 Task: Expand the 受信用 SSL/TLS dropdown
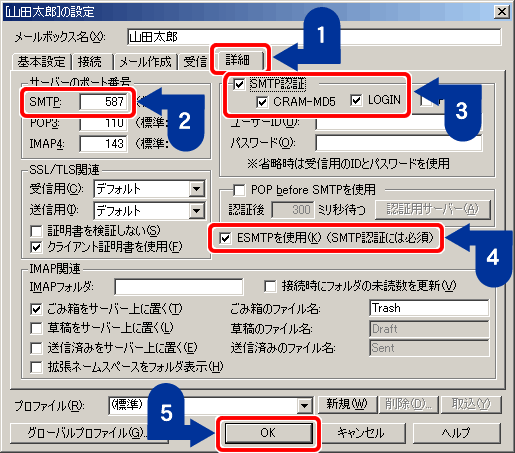[x=196, y=189]
